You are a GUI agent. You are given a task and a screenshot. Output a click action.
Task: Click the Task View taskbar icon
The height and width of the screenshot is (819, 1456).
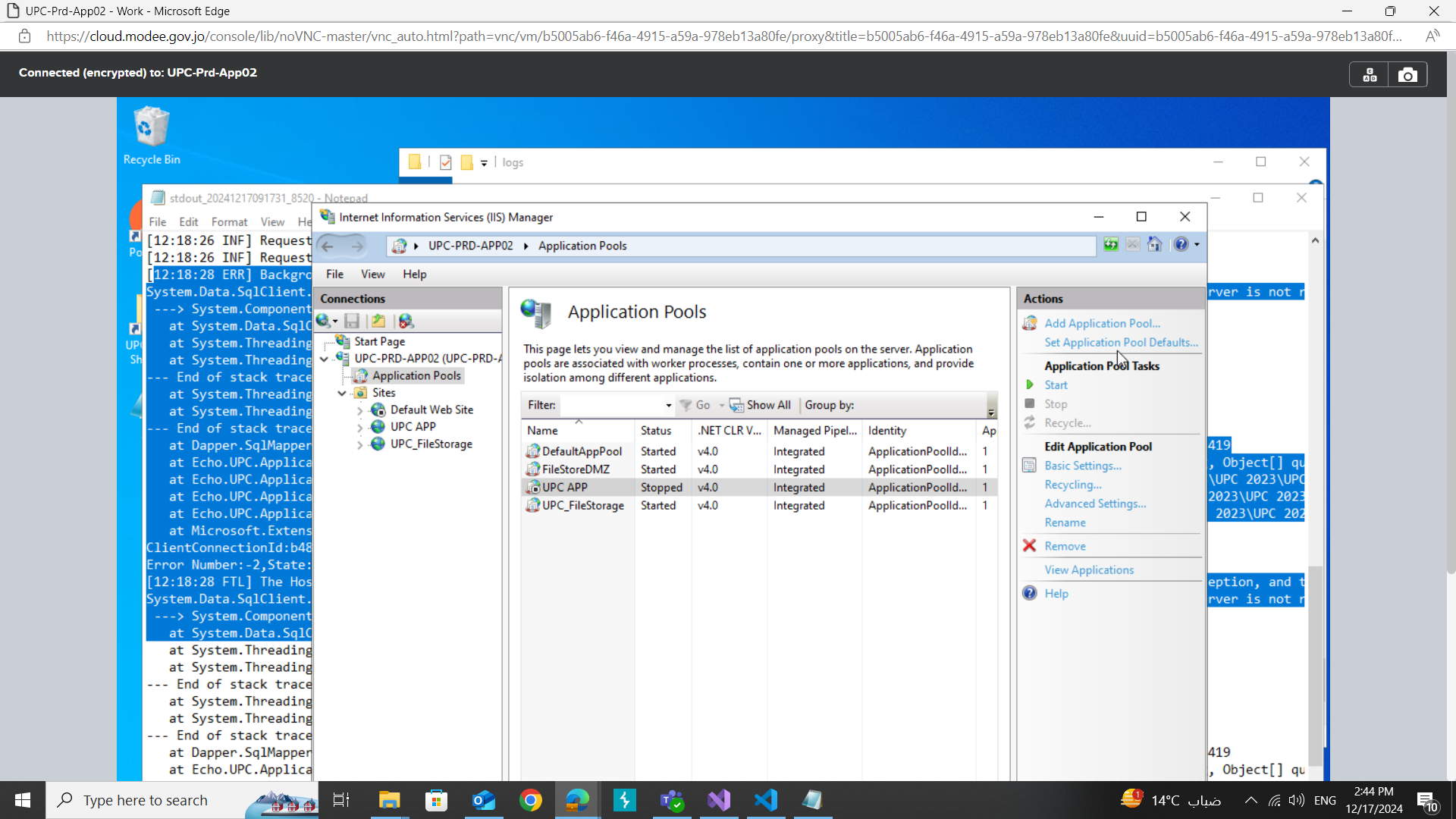(x=341, y=800)
